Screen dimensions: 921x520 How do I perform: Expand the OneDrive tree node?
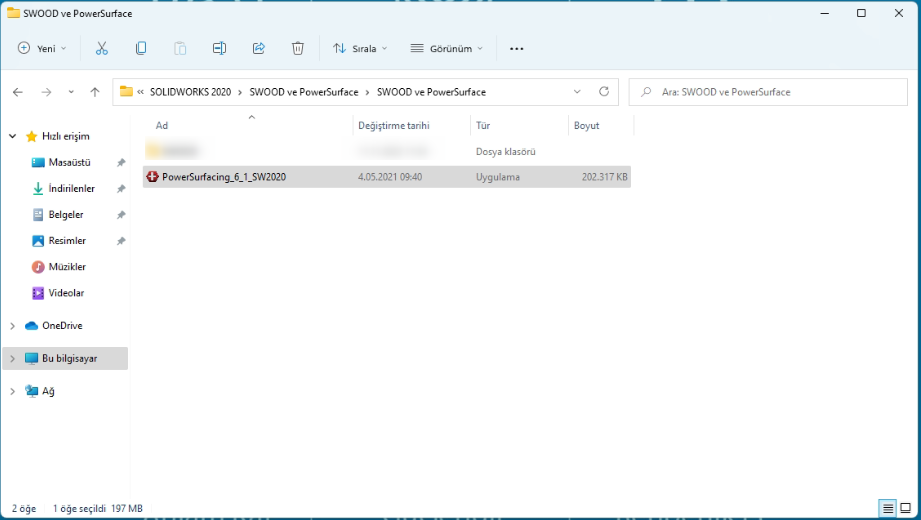tap(12, 326)
